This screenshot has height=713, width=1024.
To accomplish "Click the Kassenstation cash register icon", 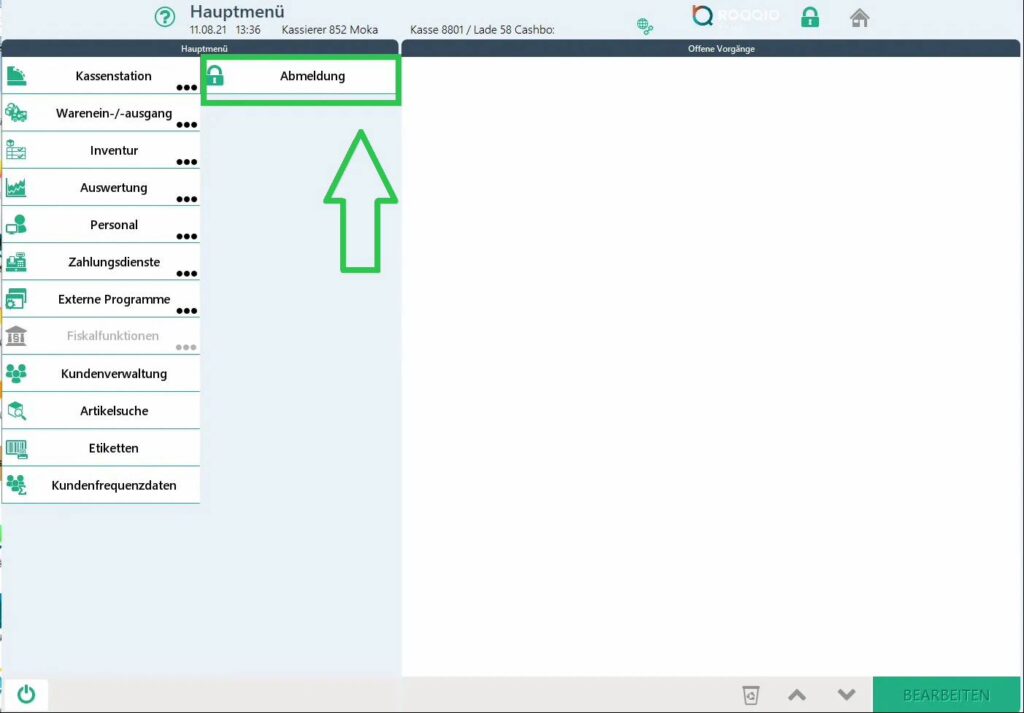I will [16, 76].
